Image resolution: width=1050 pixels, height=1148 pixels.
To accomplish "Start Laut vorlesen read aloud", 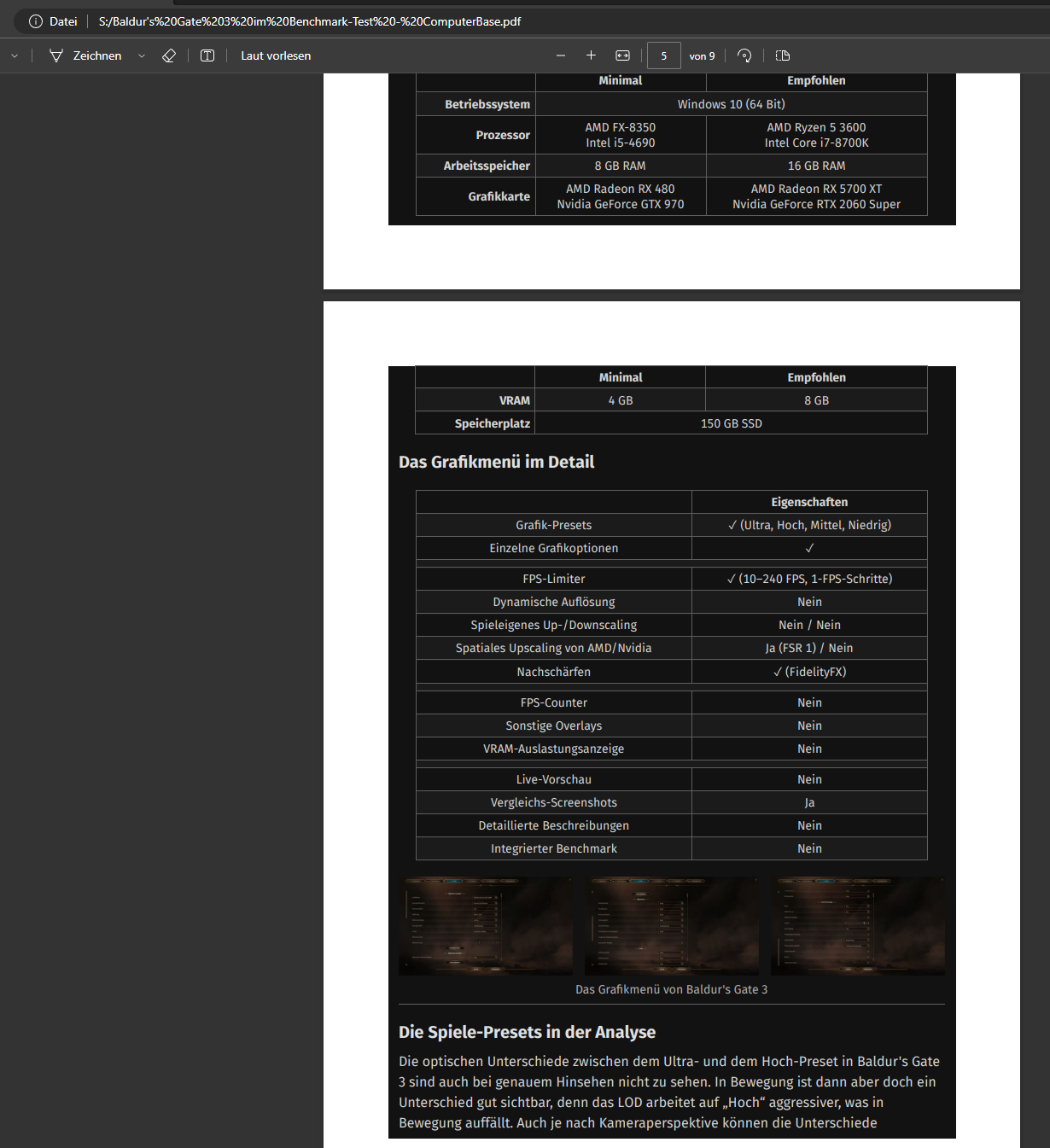I will coord(276,55).
